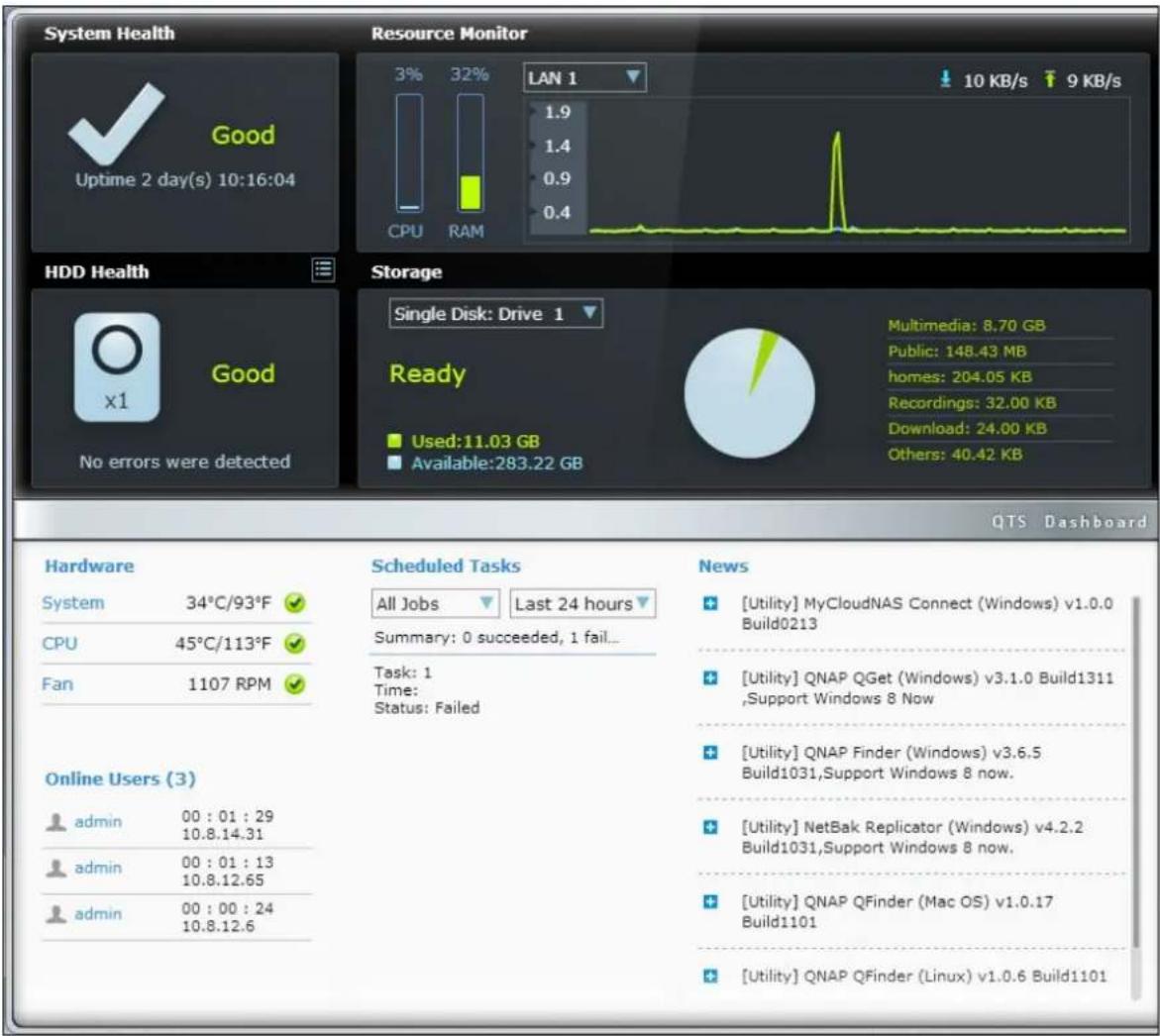Viewport: 1160px width, 1036px height.
Task: Expand the QFinder Linux news item
Action: (x=710, y=977)
